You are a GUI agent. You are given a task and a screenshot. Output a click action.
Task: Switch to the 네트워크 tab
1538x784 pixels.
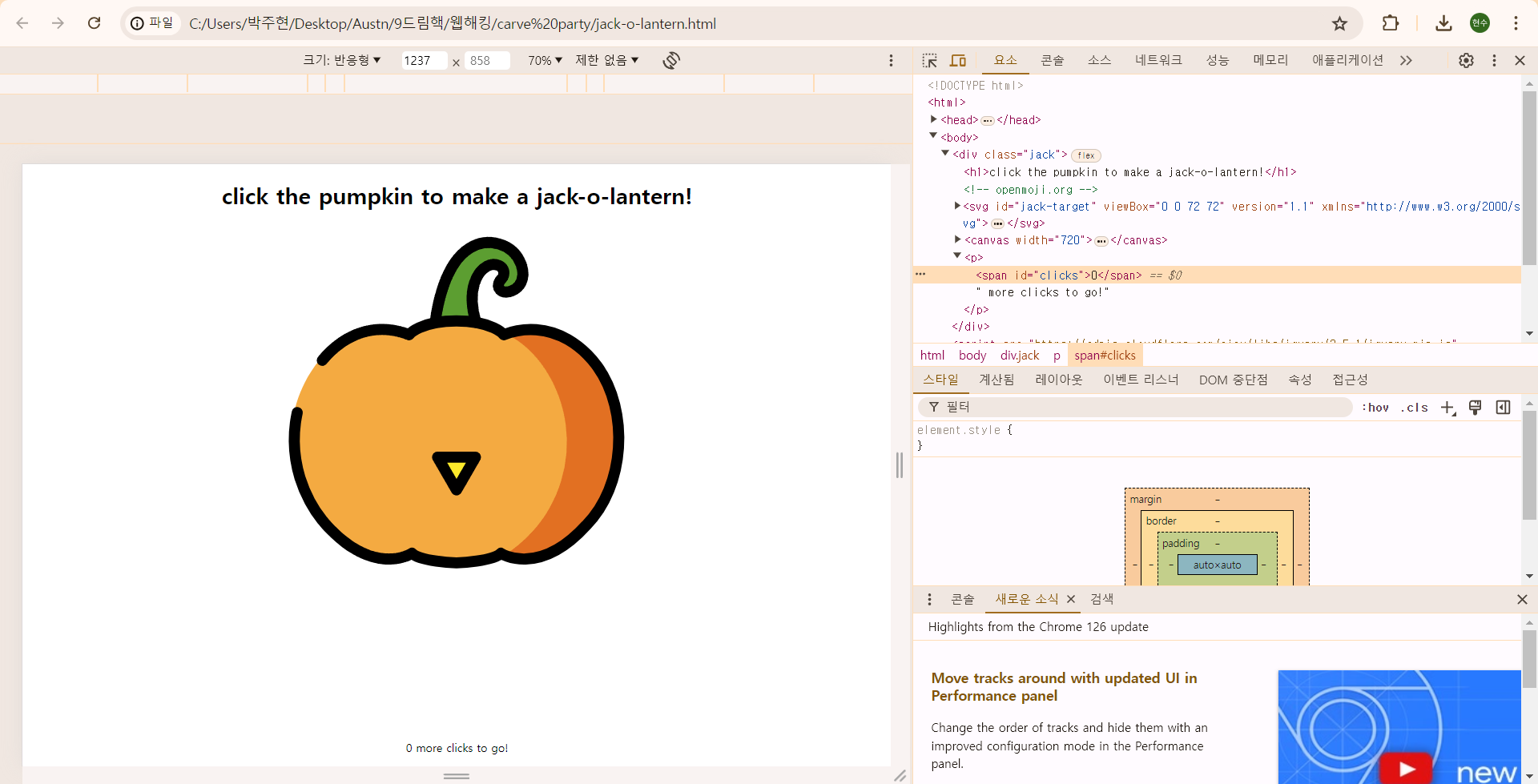[x=1158, y=61]
